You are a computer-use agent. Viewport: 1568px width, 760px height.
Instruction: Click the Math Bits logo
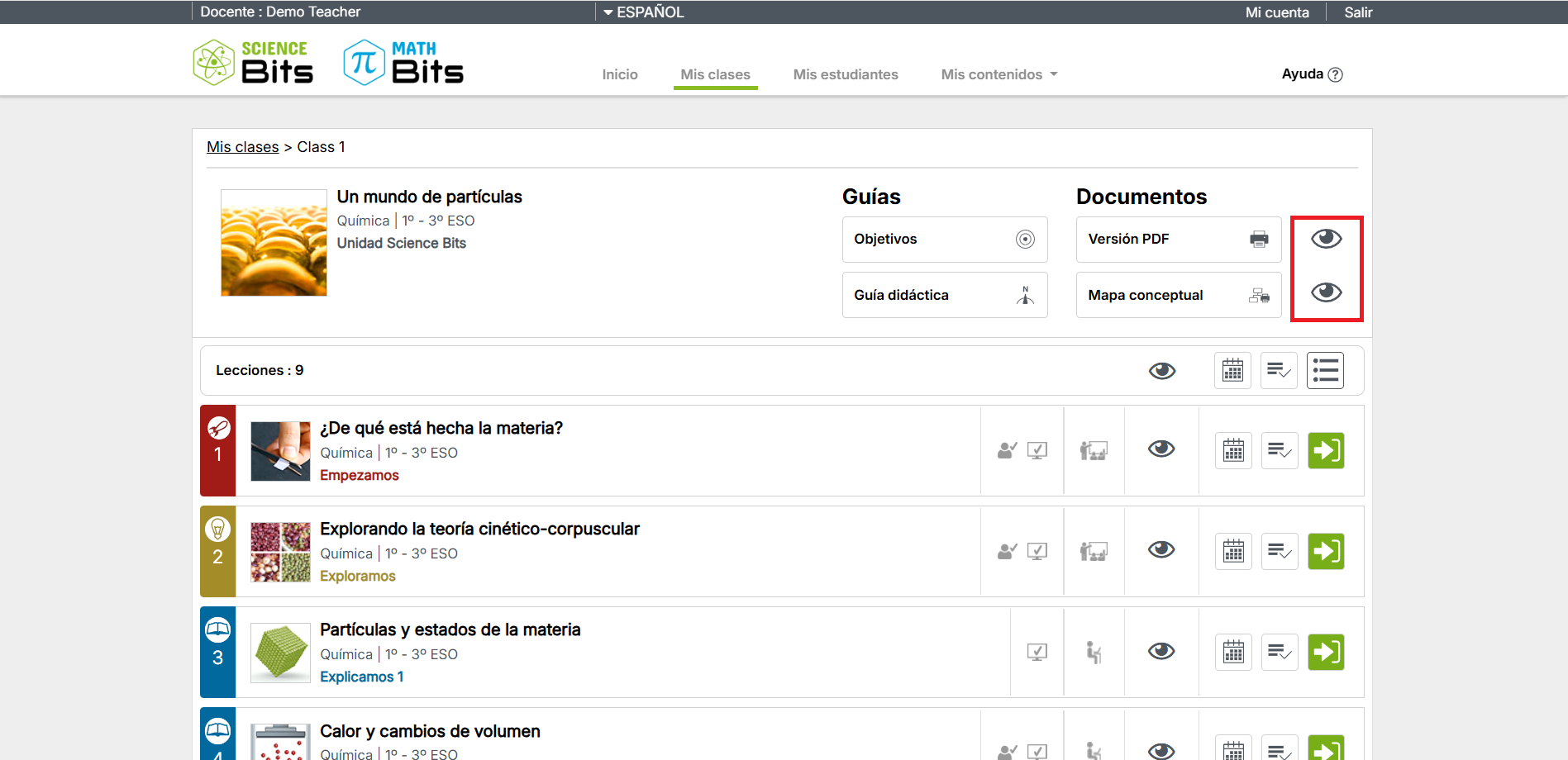(x=403, y=63)
